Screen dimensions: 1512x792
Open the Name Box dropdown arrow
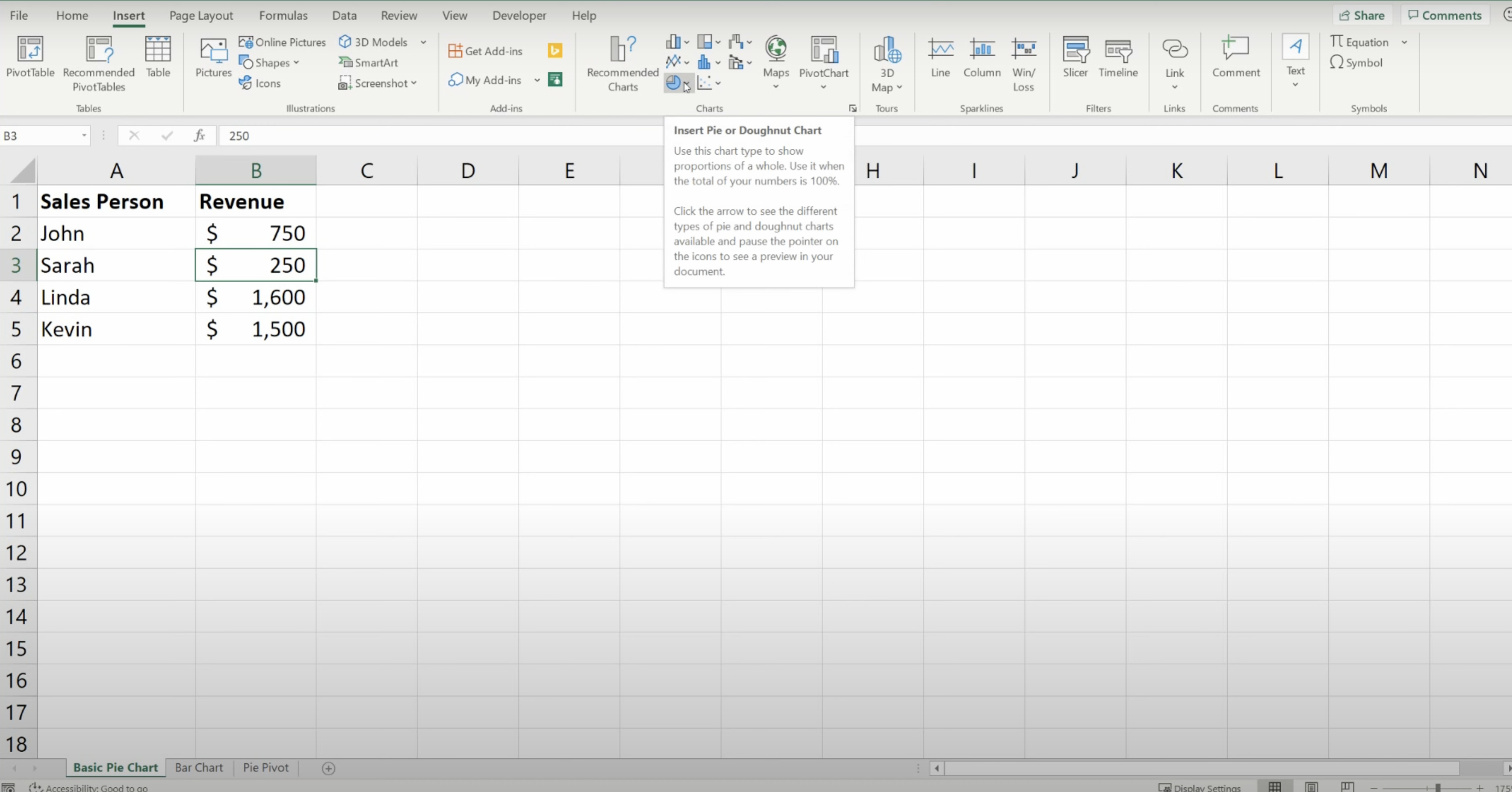[x=84, y=135]
